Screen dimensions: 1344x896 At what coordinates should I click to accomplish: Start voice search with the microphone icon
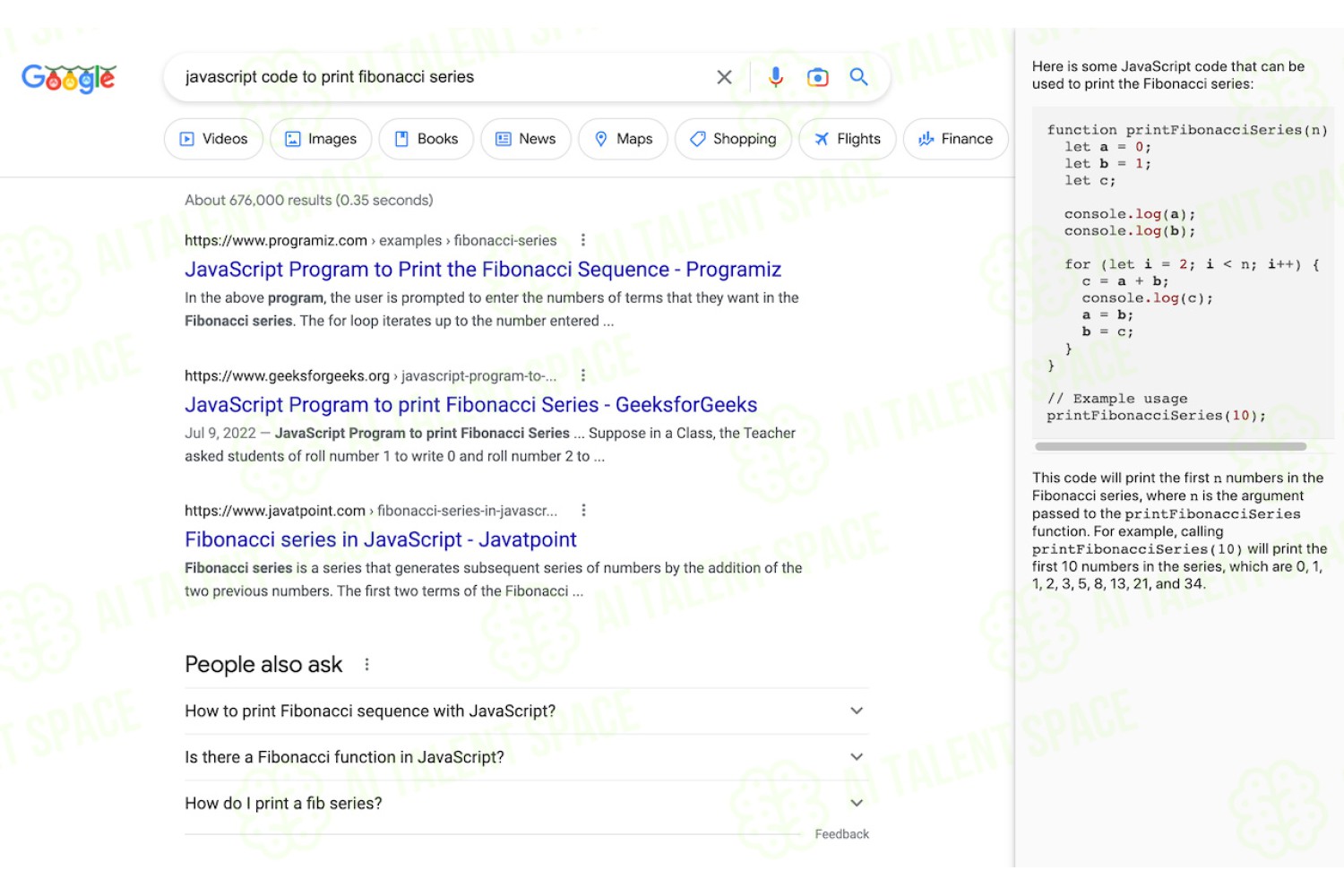click(x=776, y=77)
